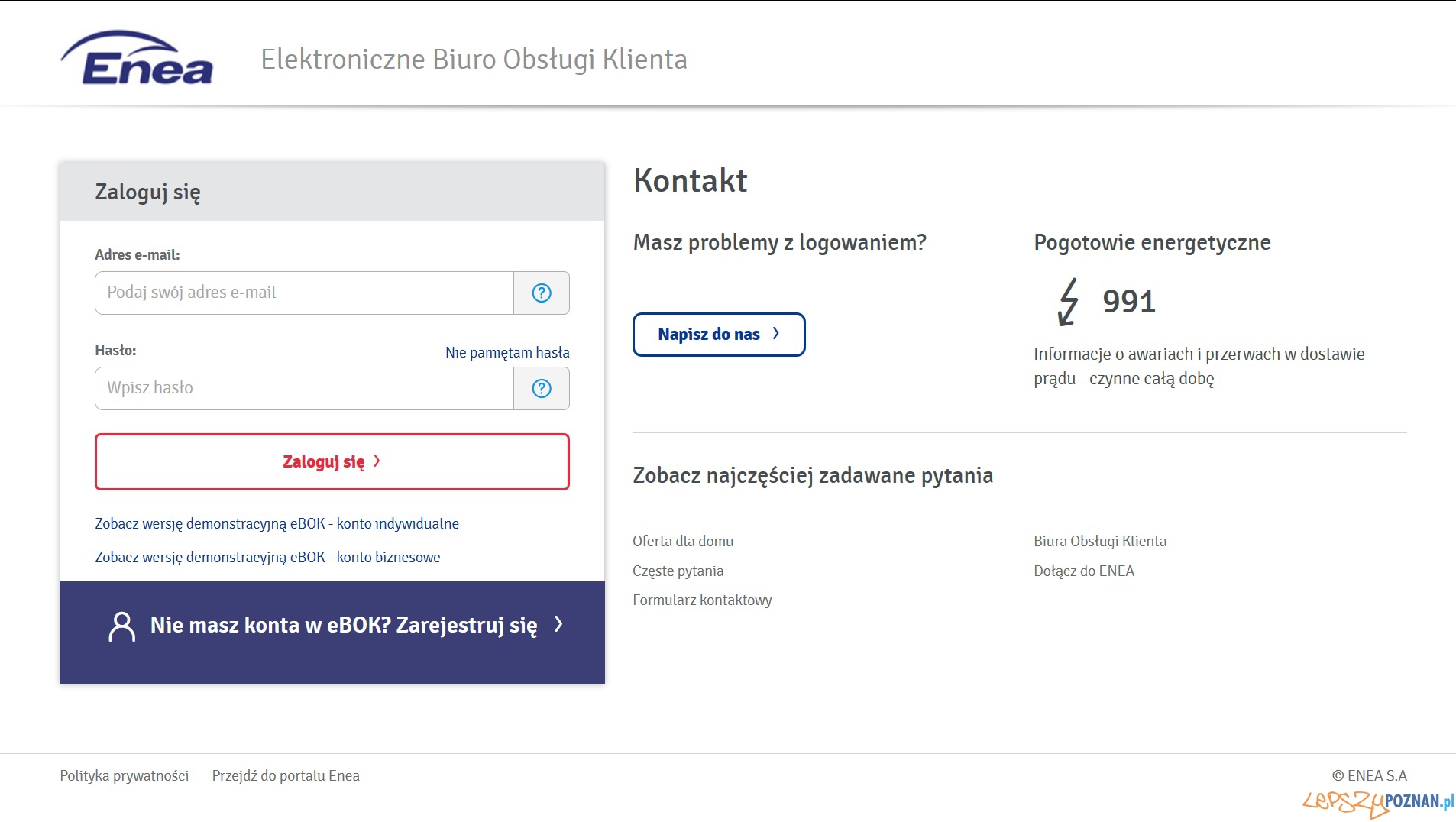
Task: Click the Enea logo in the header
Action: (138, 59)
